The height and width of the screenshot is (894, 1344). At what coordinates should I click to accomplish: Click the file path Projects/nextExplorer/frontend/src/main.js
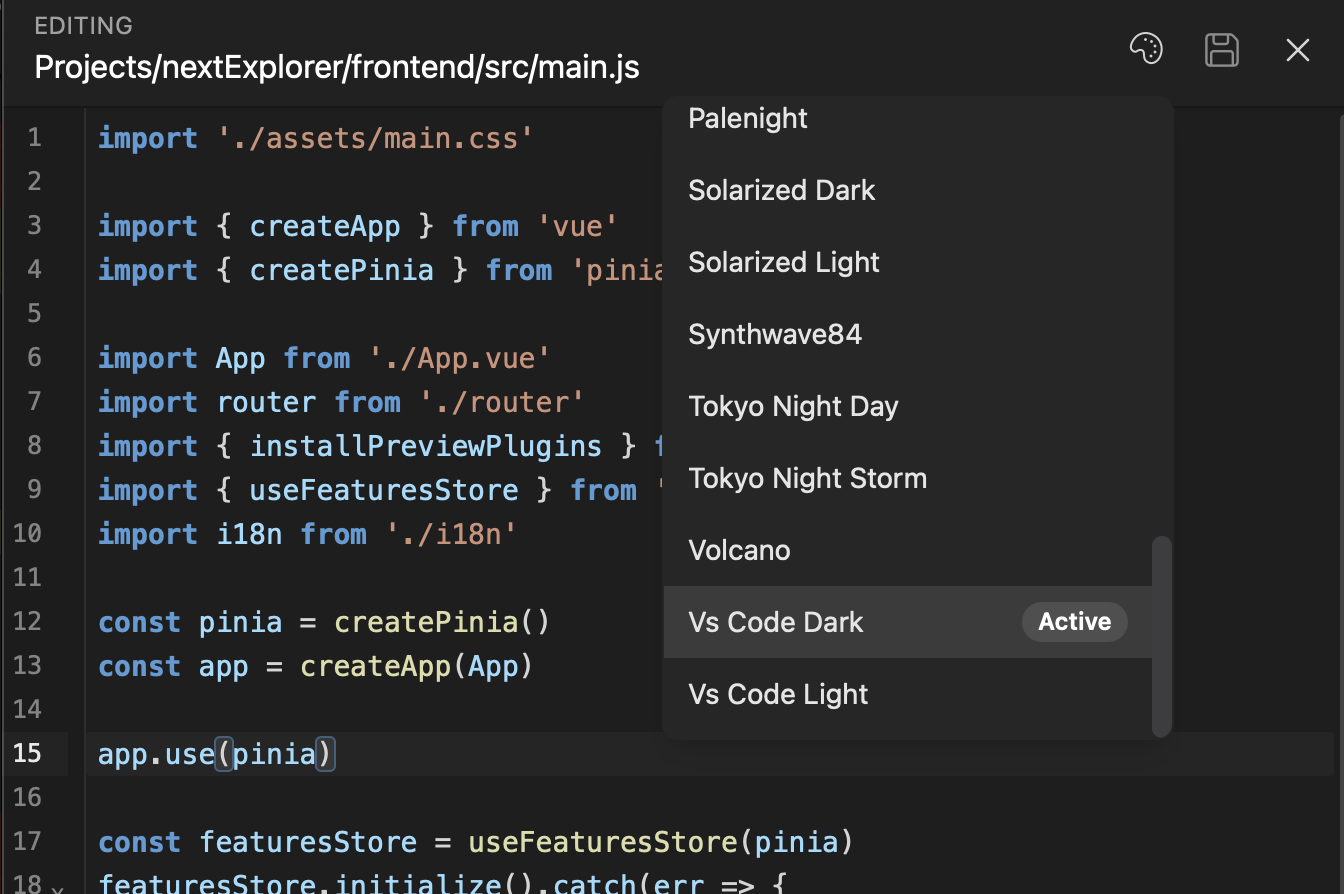point(337,67)
